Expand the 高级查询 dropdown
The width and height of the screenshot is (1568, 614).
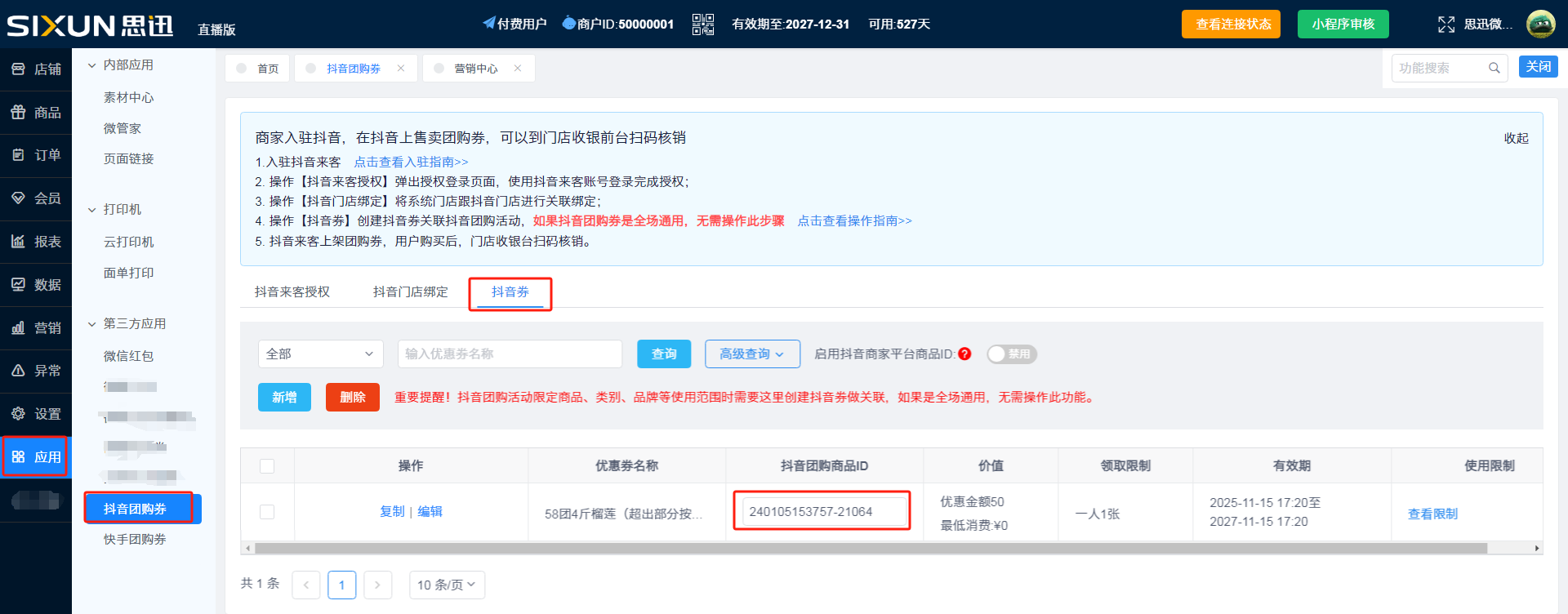pos(752,354)
